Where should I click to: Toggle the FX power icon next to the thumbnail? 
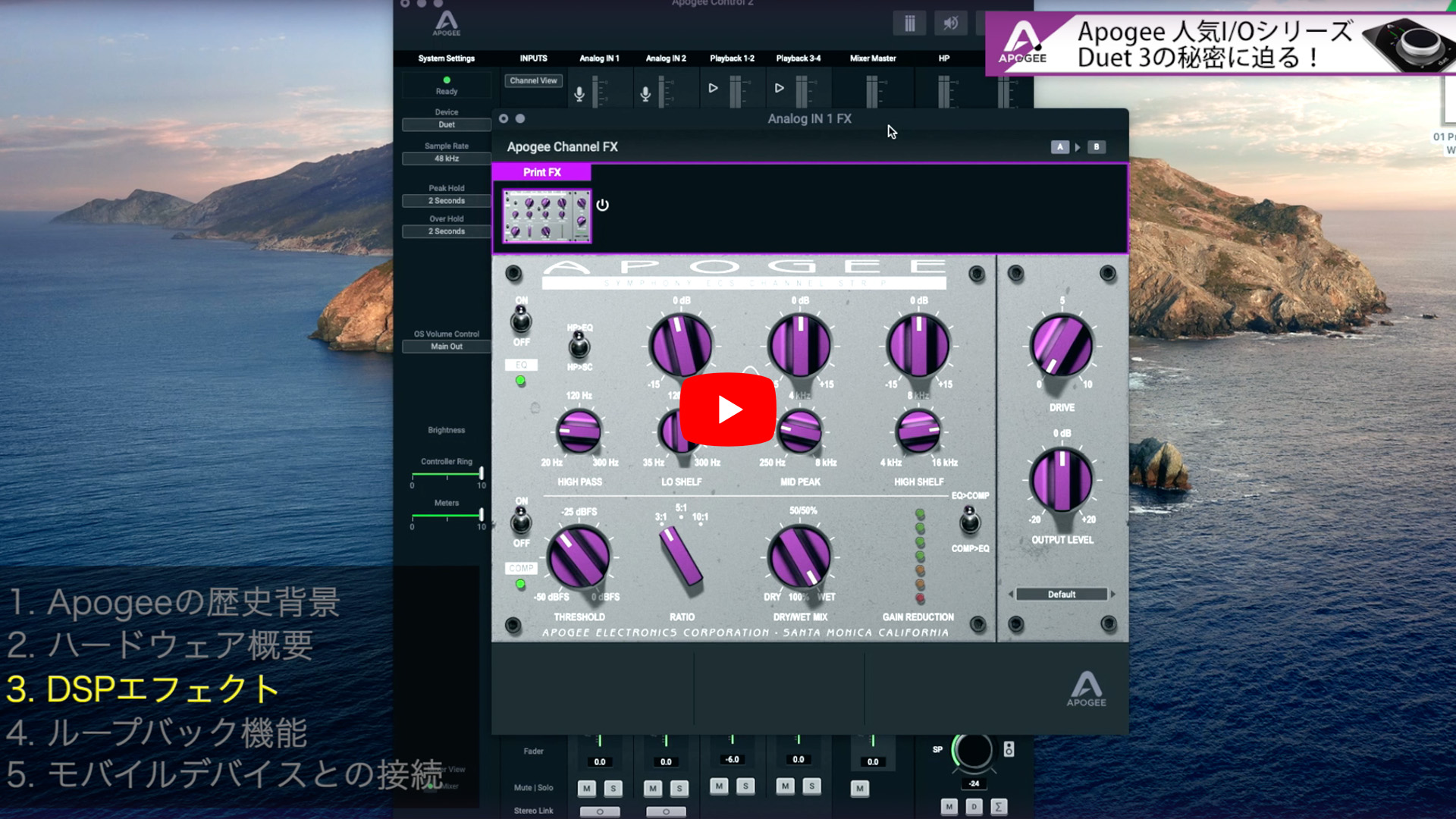(x=602, y=205)
